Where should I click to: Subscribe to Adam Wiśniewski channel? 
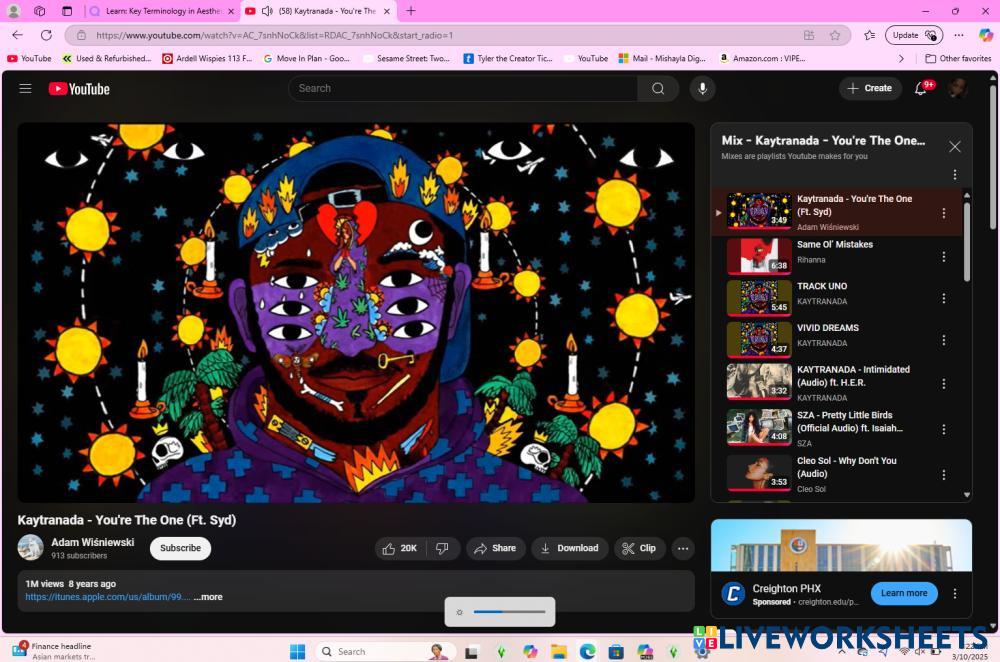tap(180, 548)
